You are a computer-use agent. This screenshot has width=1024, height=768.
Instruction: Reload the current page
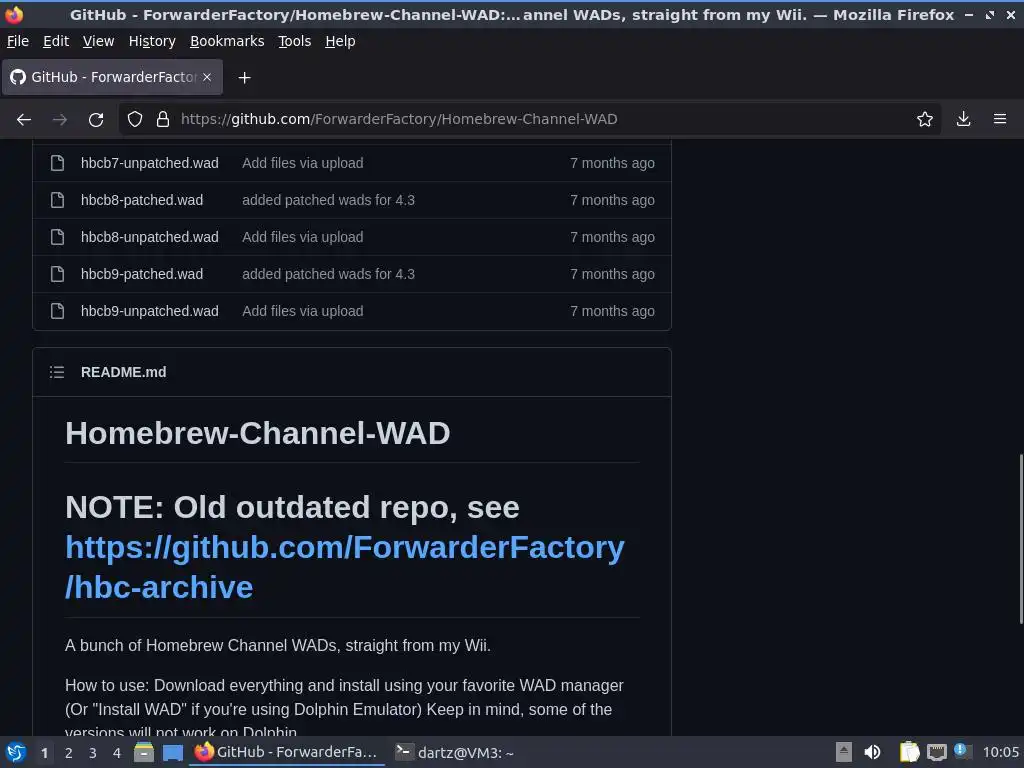coord(96,120)
